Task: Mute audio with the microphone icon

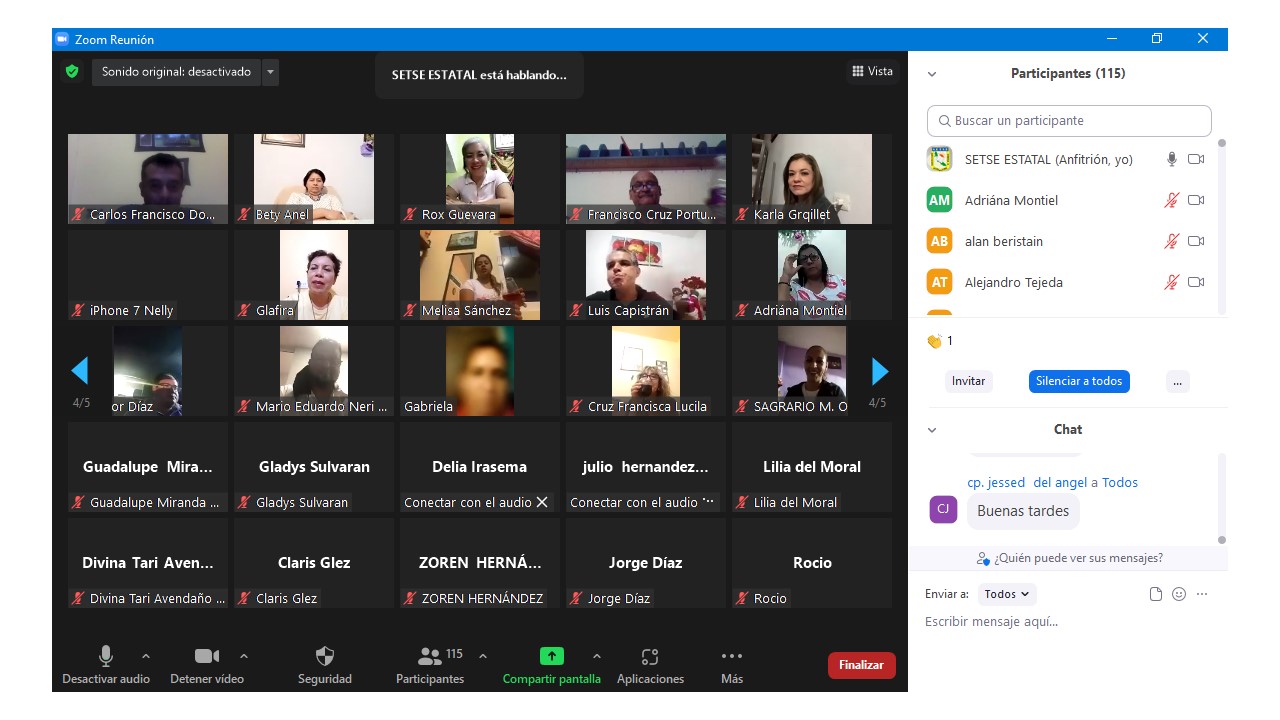Action: pyautogui.click(x=105, y=656)
